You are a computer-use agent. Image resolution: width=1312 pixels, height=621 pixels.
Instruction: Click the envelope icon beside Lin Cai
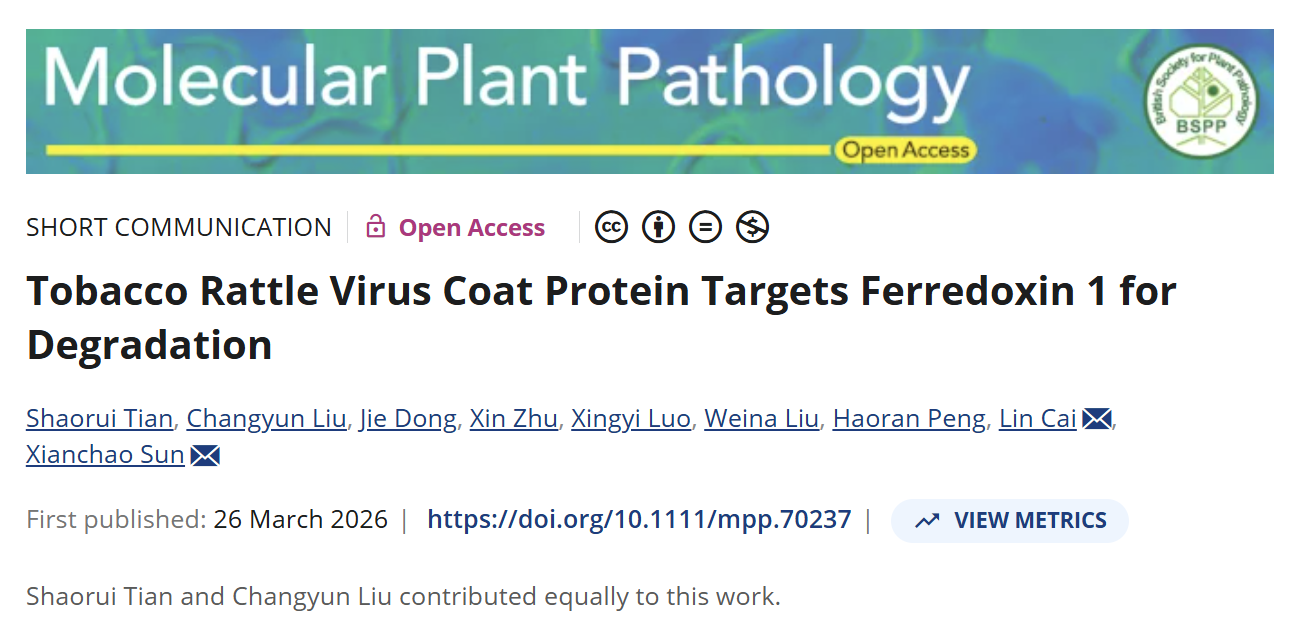(1097, 419)
